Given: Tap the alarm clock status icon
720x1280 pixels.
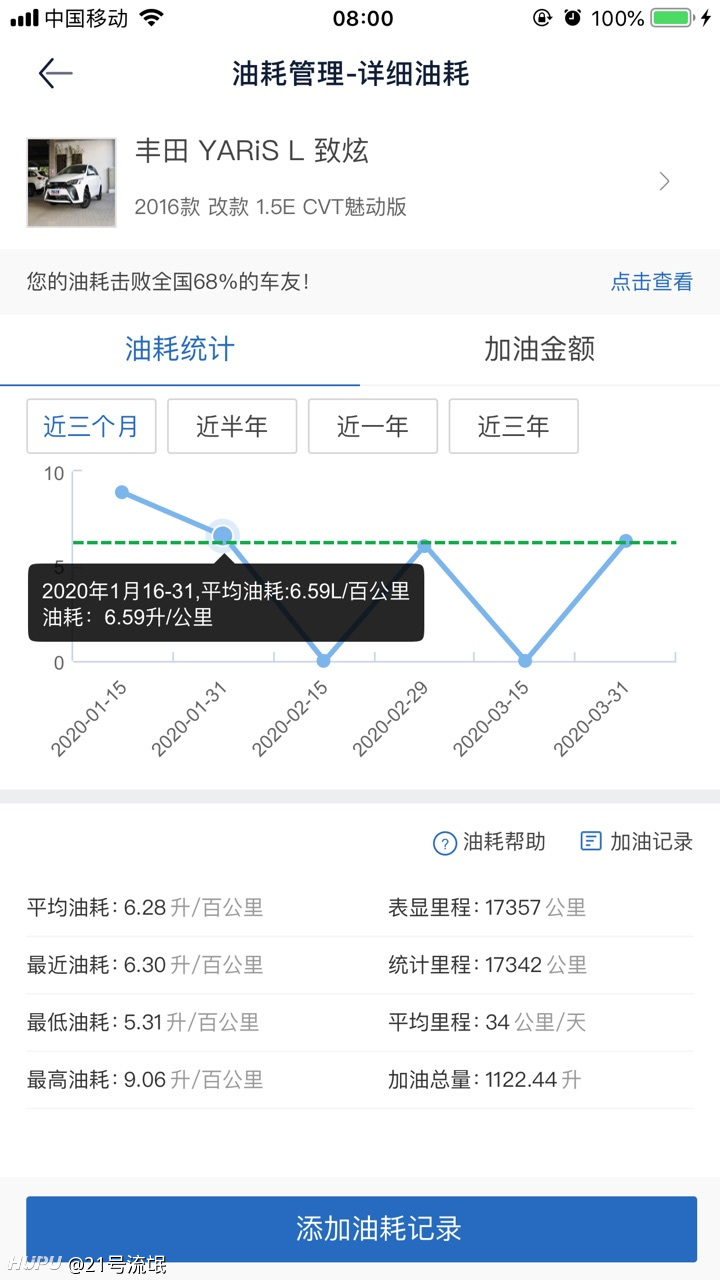Looking at the screenshot, I should 572,18.
